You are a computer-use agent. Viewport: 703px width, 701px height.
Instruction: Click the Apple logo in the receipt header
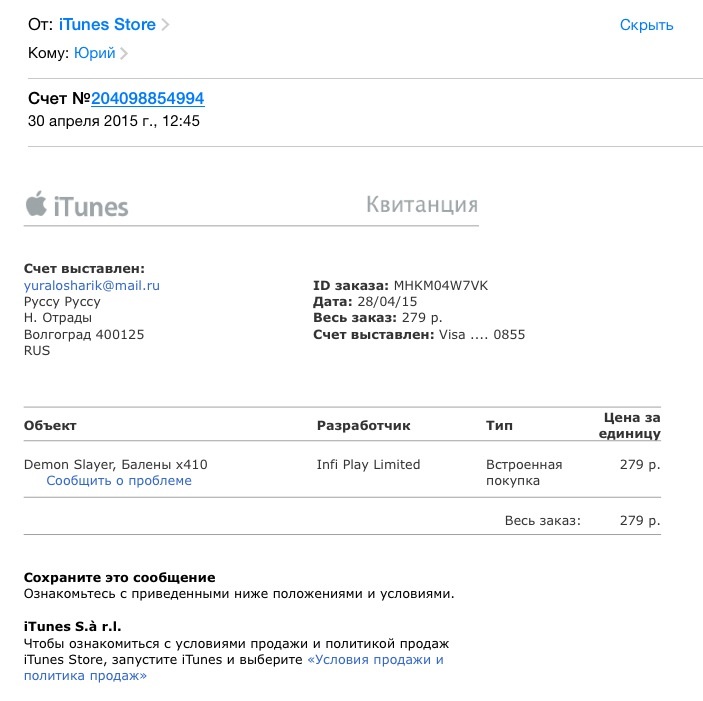point(36,204)
